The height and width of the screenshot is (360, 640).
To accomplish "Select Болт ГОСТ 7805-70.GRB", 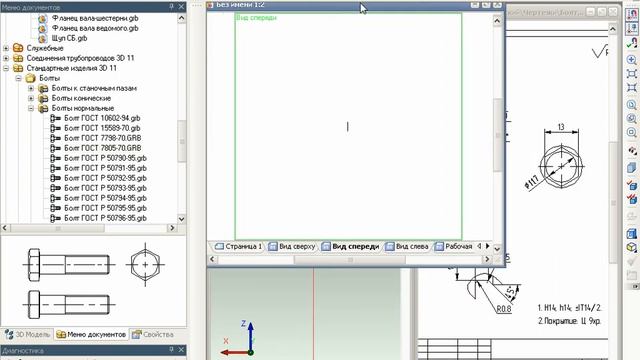I will [102, 148].
